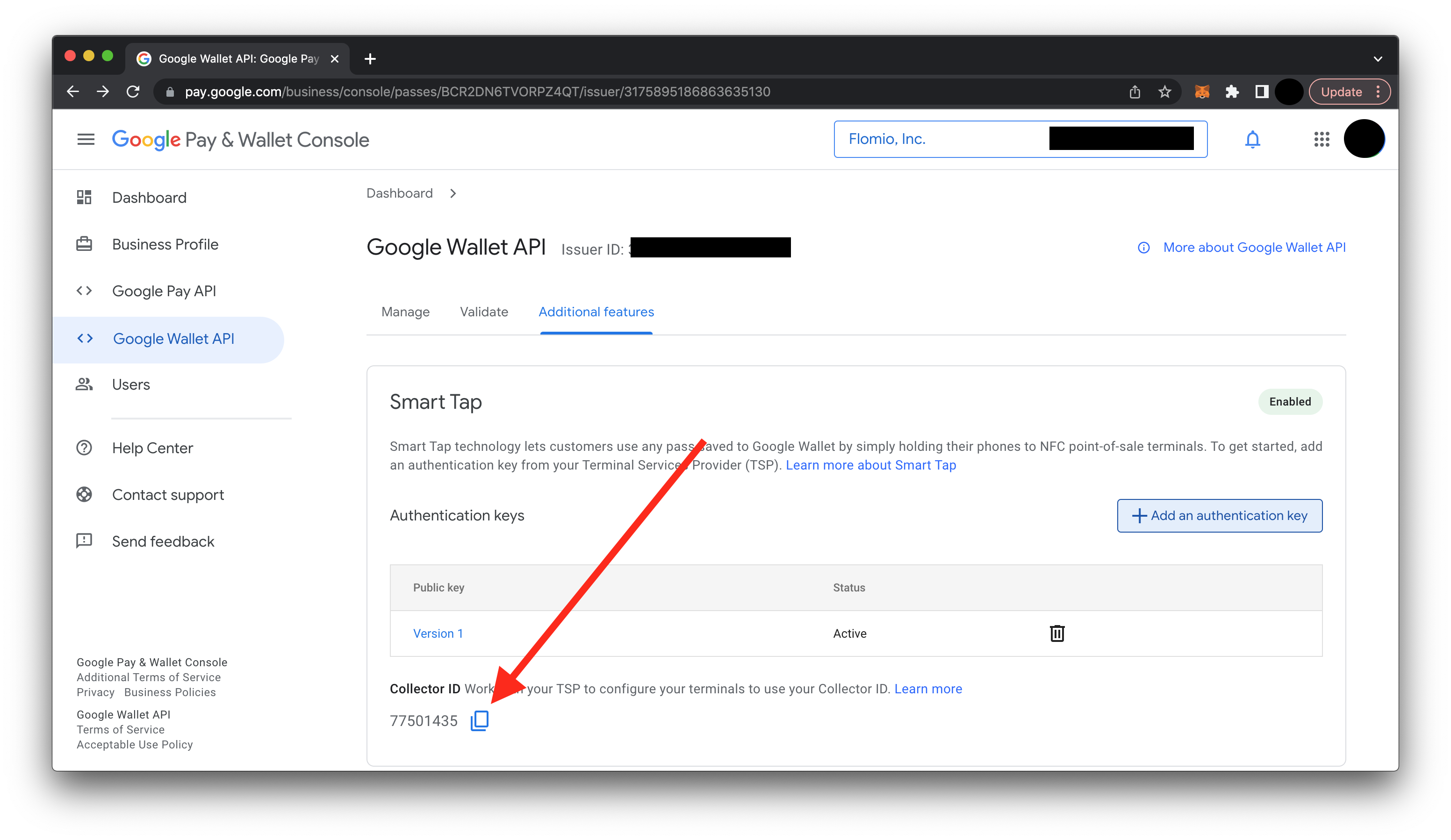Screen dimensions: 1451x840
Task: Expand the tab search chevron
Action: coord(1377,59)
